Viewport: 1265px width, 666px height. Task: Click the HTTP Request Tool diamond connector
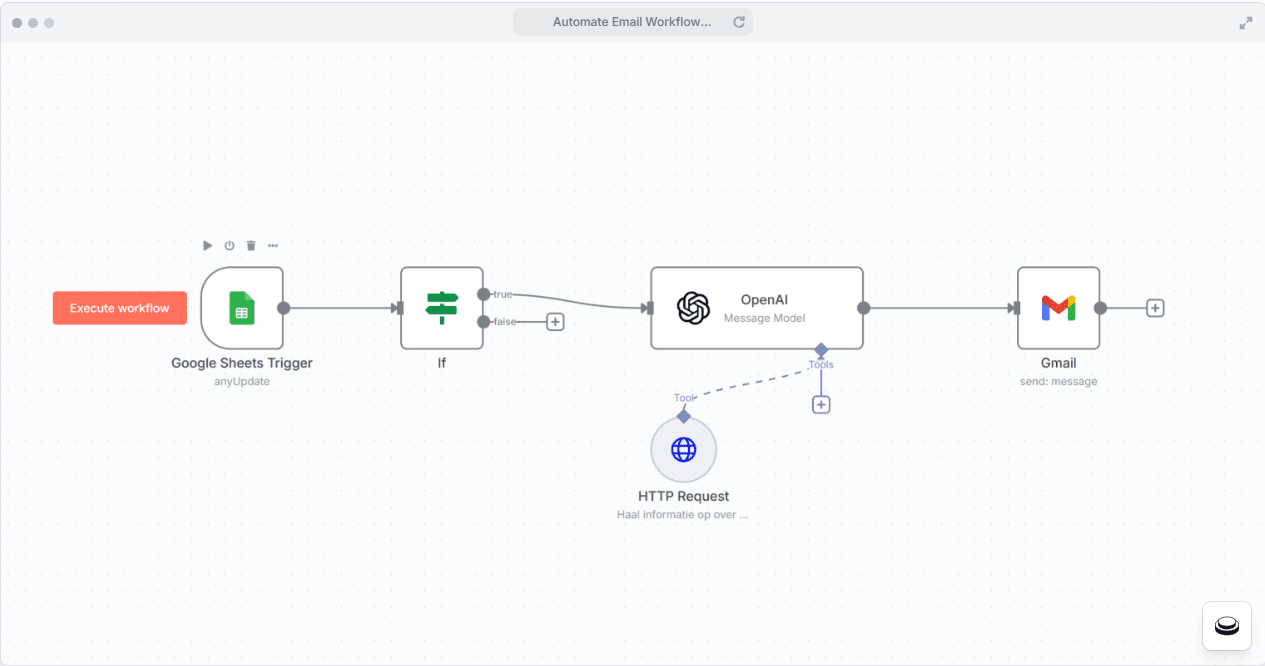click(684, 416)
